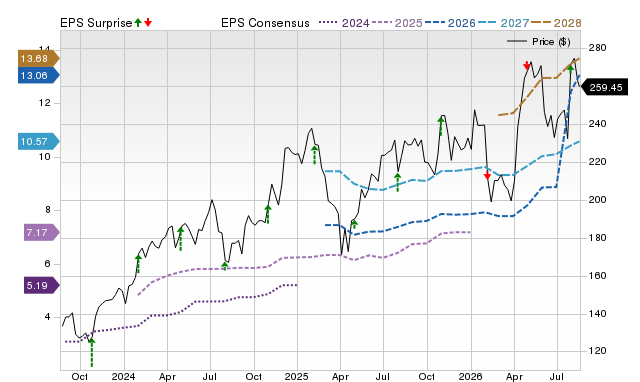The height and width of the screenshot is (382, 640).
Task: Select the 2028 consensus legend item
Action: (x=556, y=23)
